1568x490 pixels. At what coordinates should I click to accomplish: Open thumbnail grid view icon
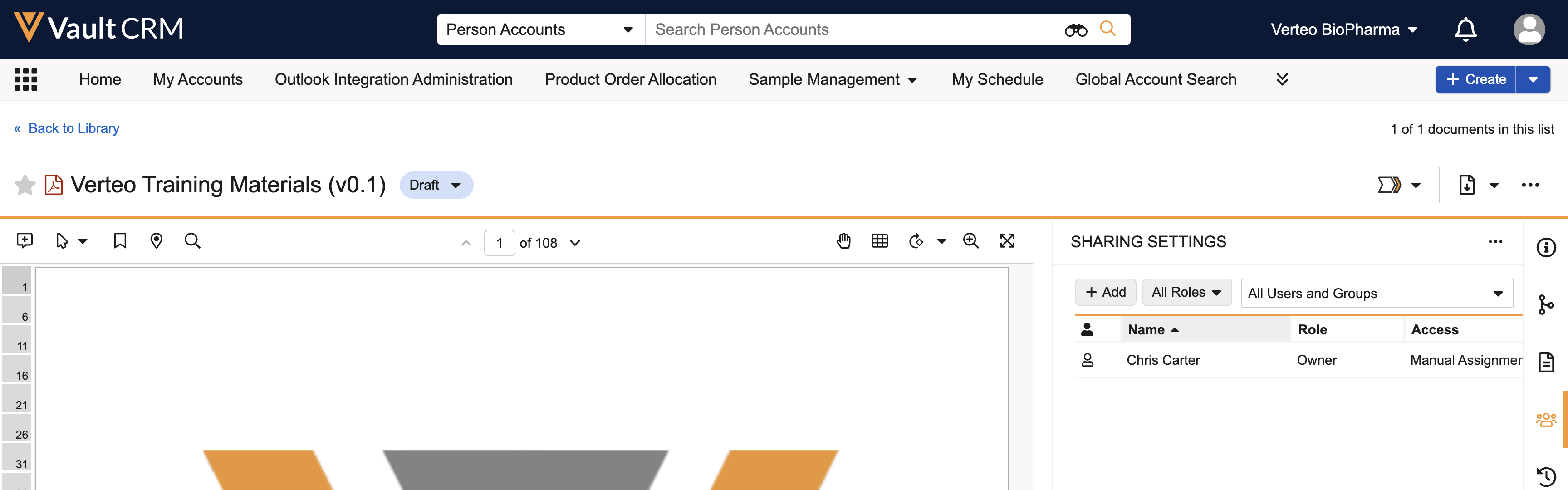pyautogui.click(x=880, y=241)
